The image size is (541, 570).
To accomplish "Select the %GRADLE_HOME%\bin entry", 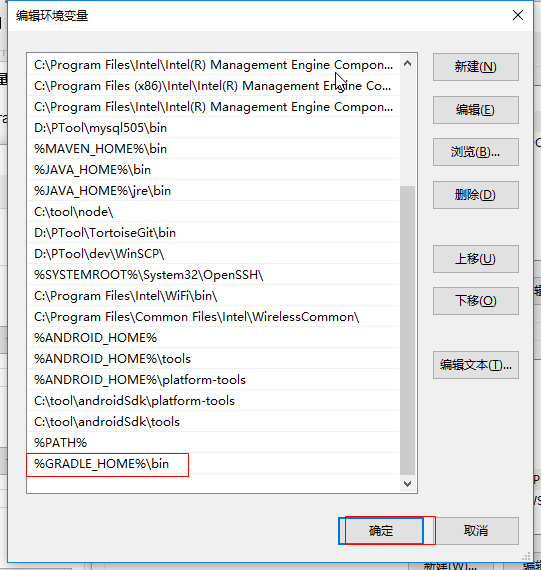I will [213, 464].
